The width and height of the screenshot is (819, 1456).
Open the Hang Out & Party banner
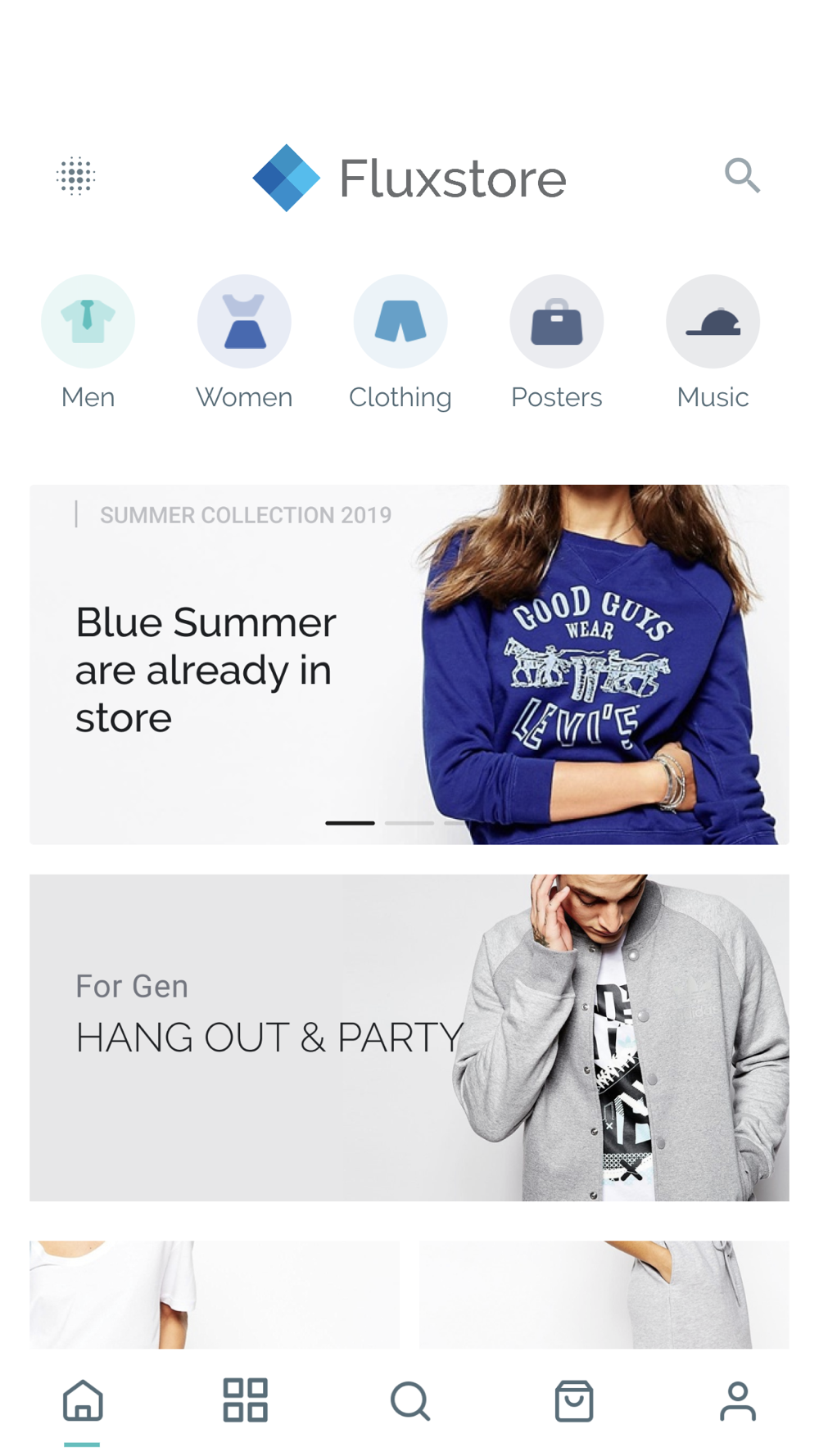(x=409, y=1038)
